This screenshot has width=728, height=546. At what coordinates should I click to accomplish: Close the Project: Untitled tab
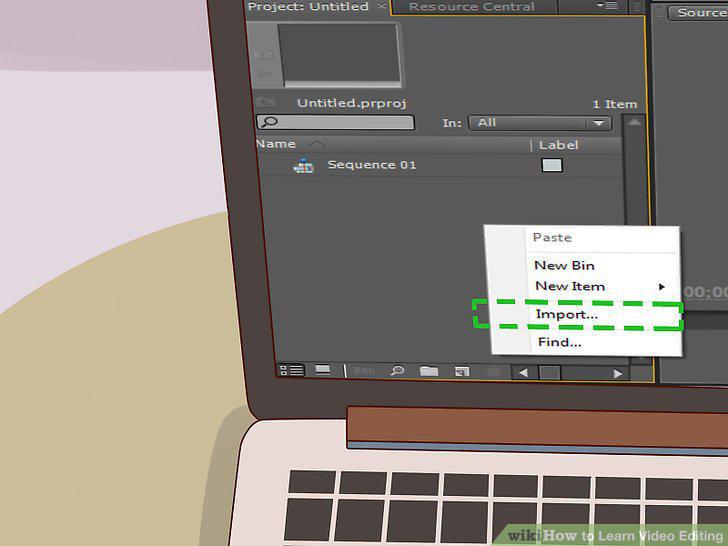tap(381, 6)
